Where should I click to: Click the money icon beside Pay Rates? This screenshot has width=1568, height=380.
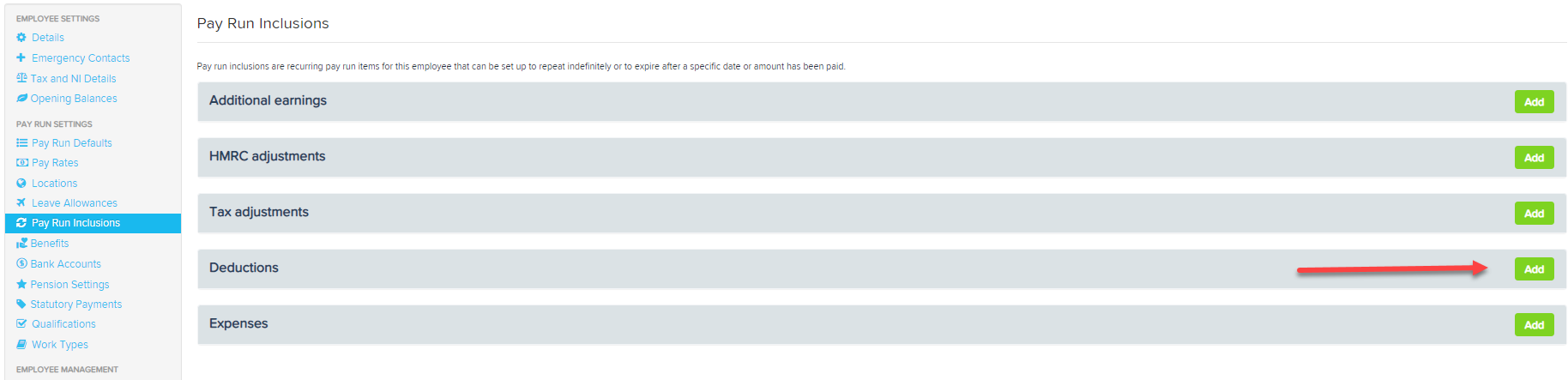tap(22, 163)
